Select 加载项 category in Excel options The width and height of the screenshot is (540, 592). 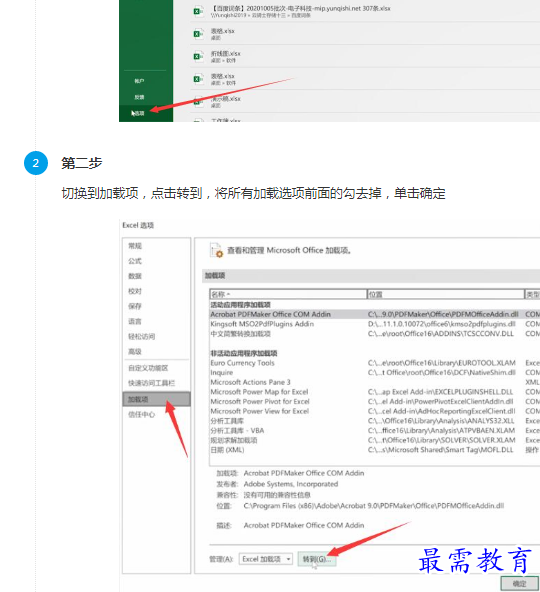click(156, 399)
